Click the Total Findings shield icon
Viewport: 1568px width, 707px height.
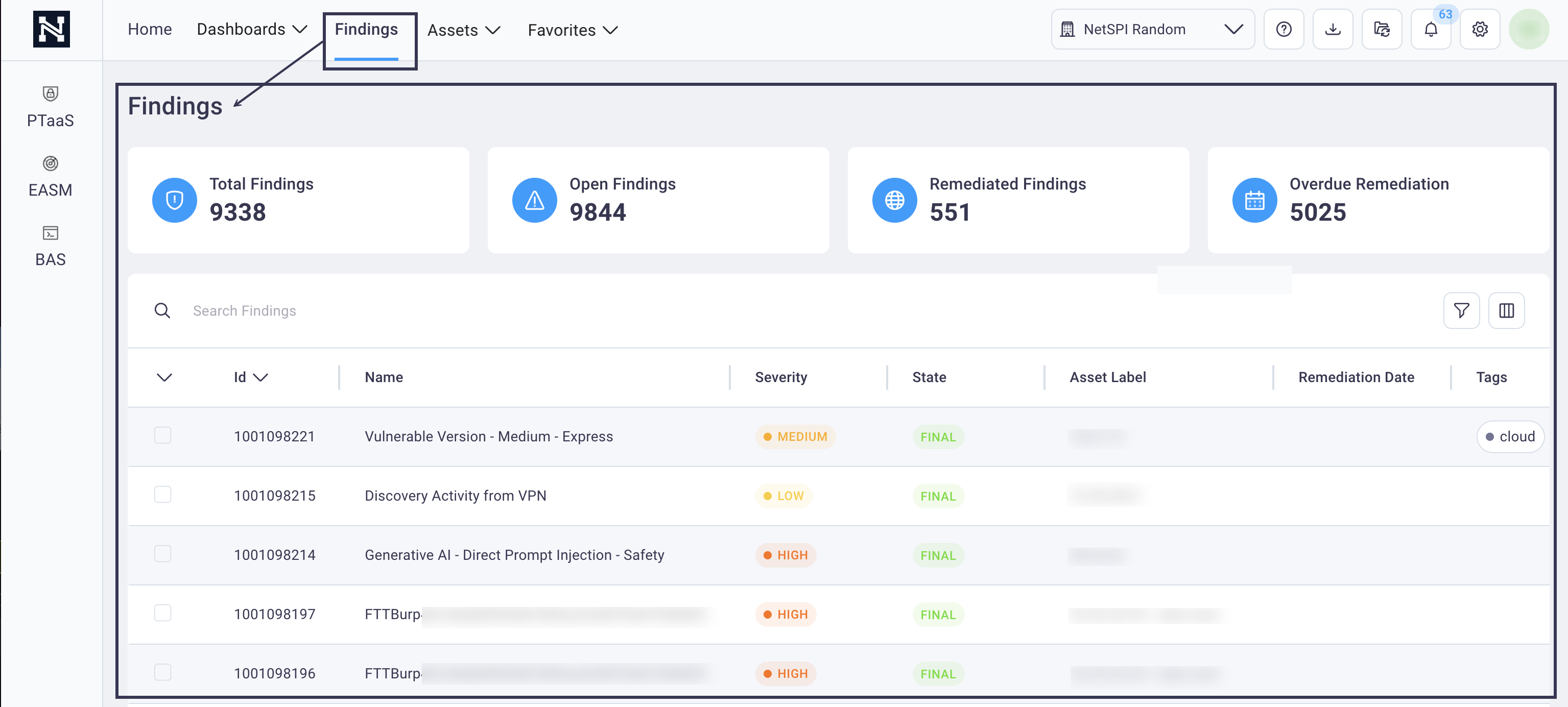click(175, 200)
